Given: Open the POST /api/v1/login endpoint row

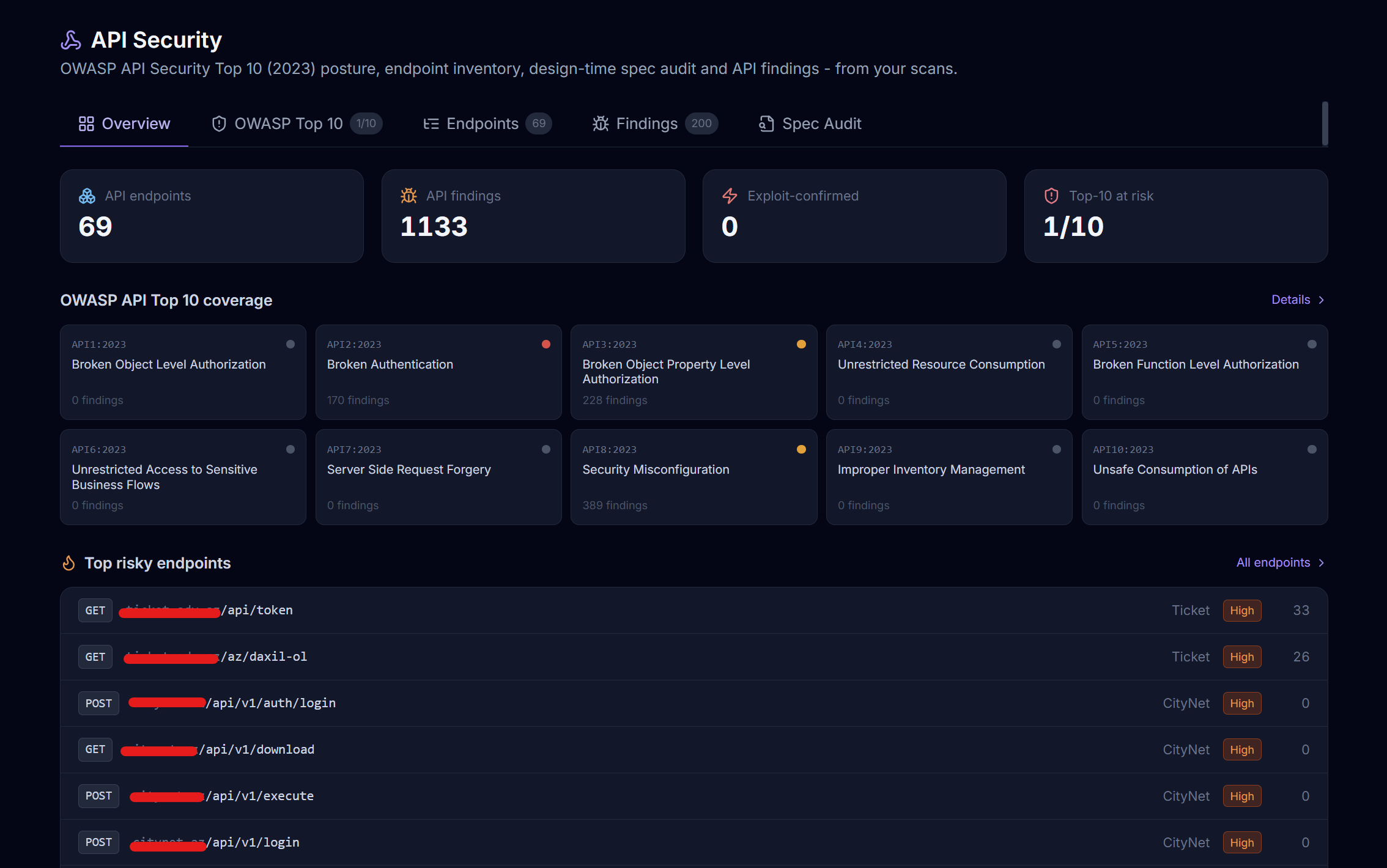Looking at the screenshot, I should point(693,843).
